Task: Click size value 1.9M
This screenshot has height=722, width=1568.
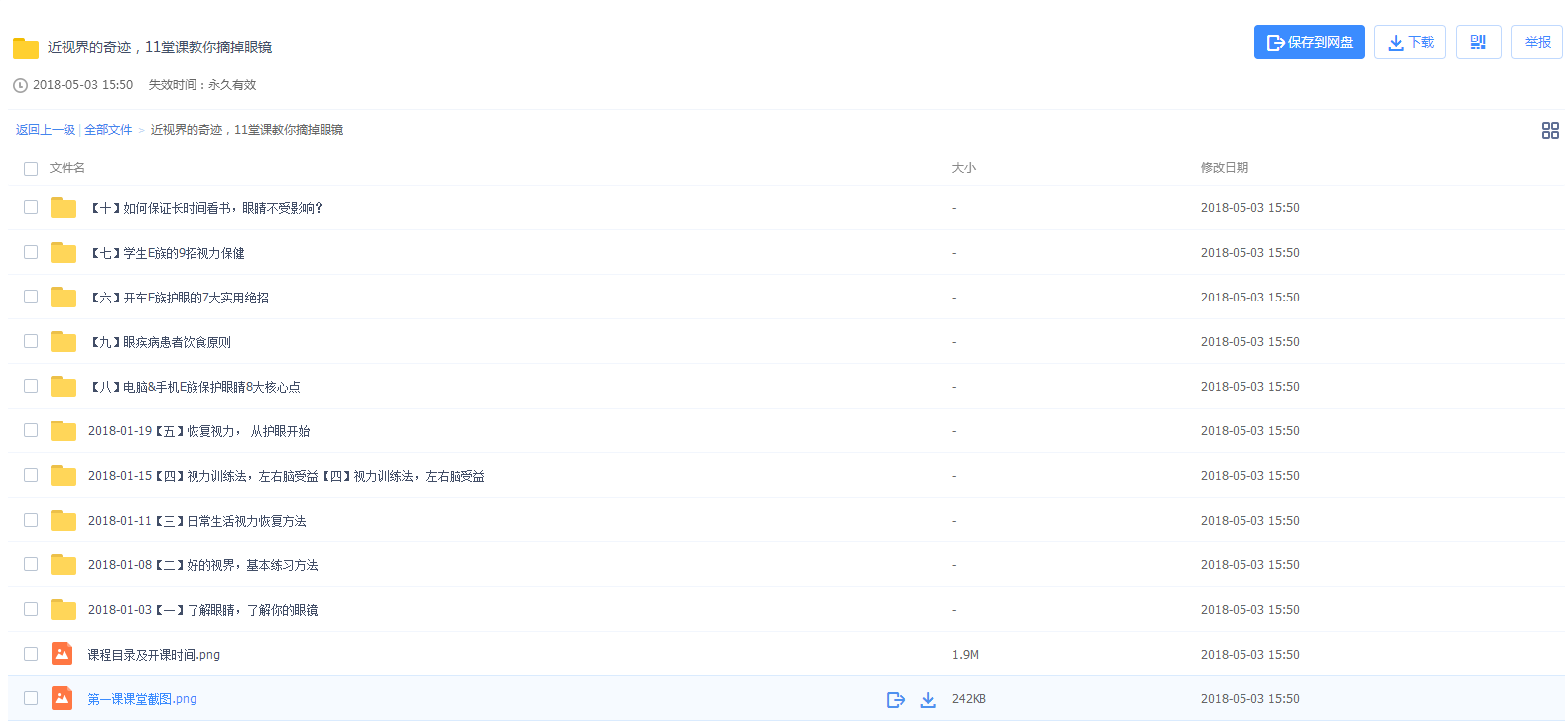Action: [x=965, y=655]
